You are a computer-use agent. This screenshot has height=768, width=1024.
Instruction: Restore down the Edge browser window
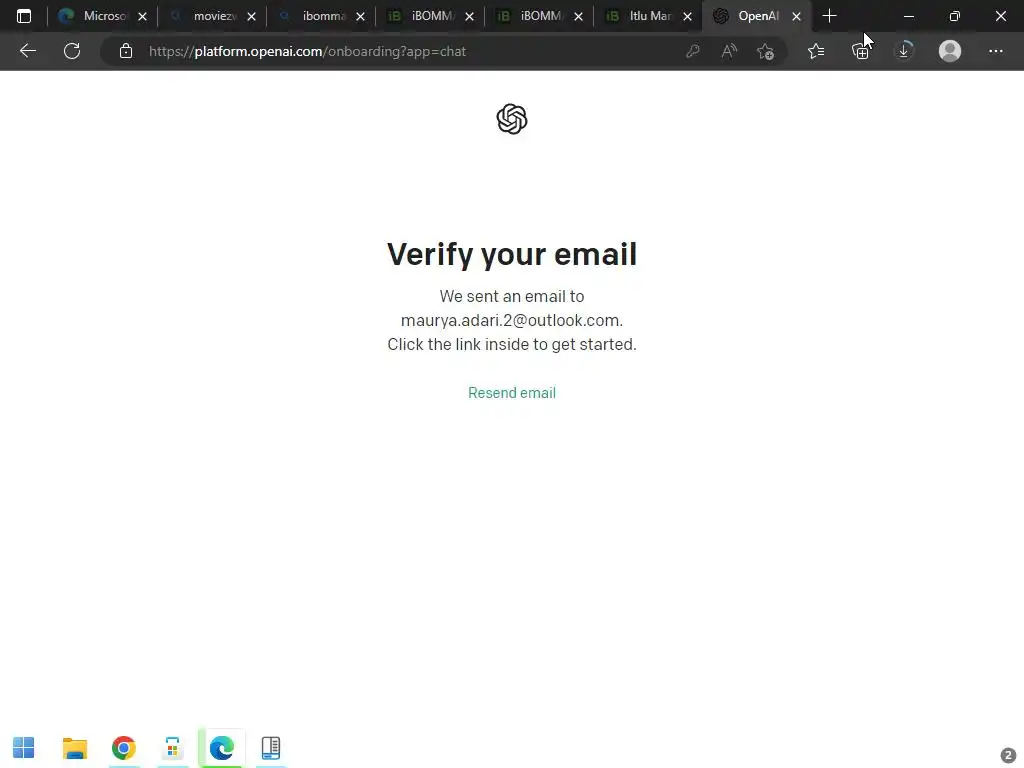(x=954, y=16)
